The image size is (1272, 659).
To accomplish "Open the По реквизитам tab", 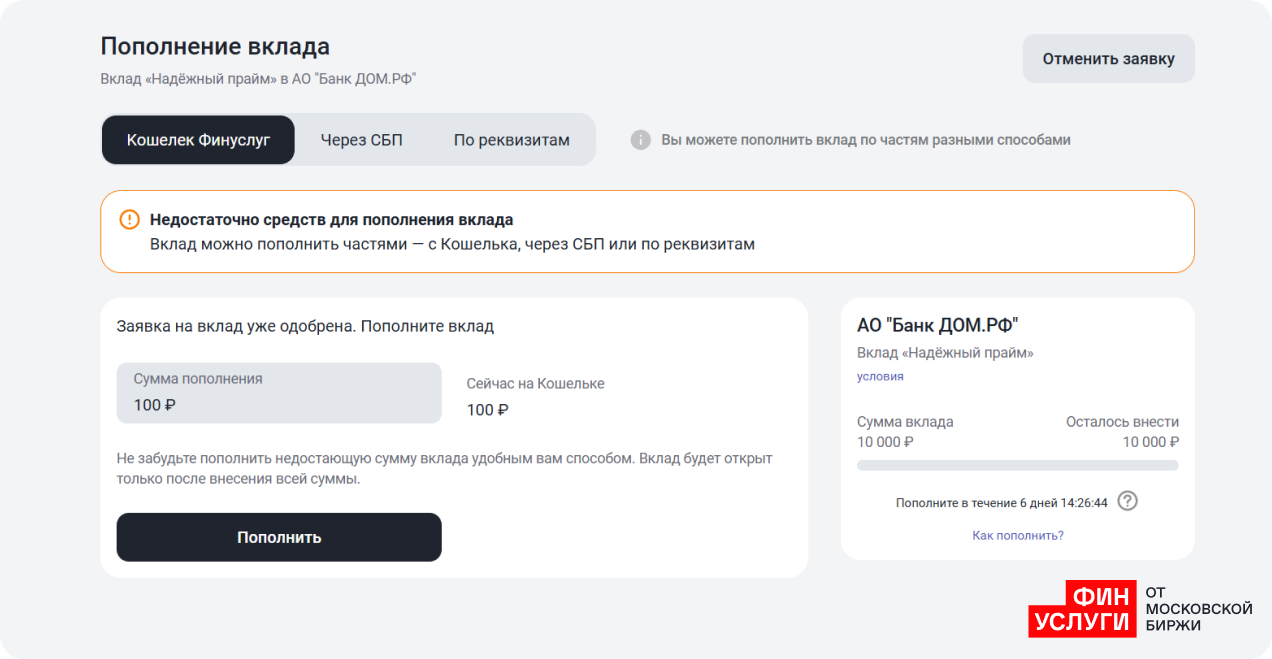I will 512,140.
